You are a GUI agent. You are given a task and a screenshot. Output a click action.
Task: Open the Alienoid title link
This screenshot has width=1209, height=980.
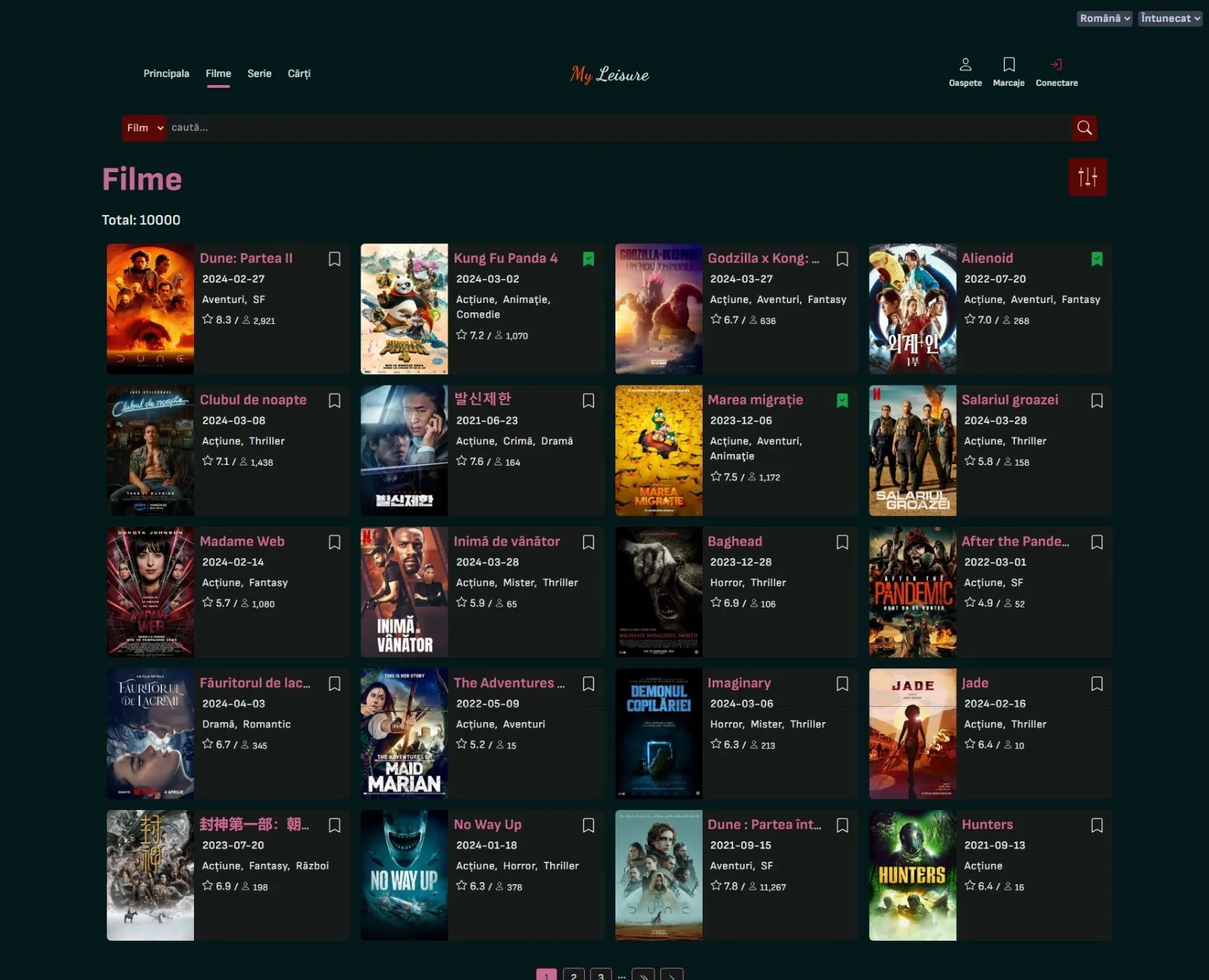[x=987, y=258]
